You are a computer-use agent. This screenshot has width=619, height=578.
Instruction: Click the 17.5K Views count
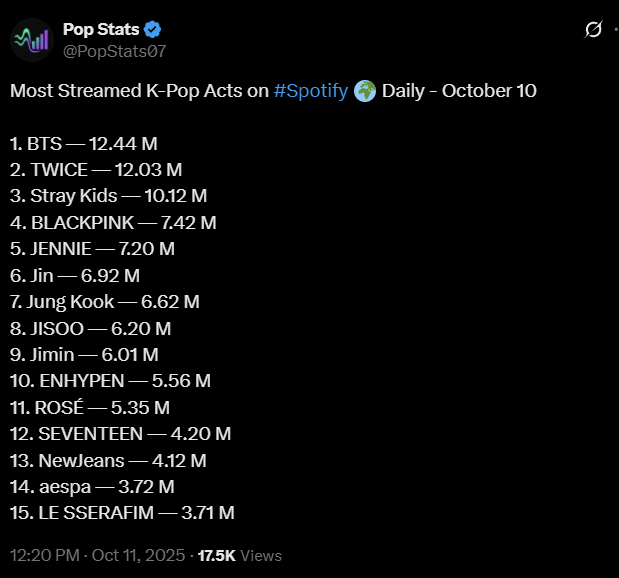(240, 555)
